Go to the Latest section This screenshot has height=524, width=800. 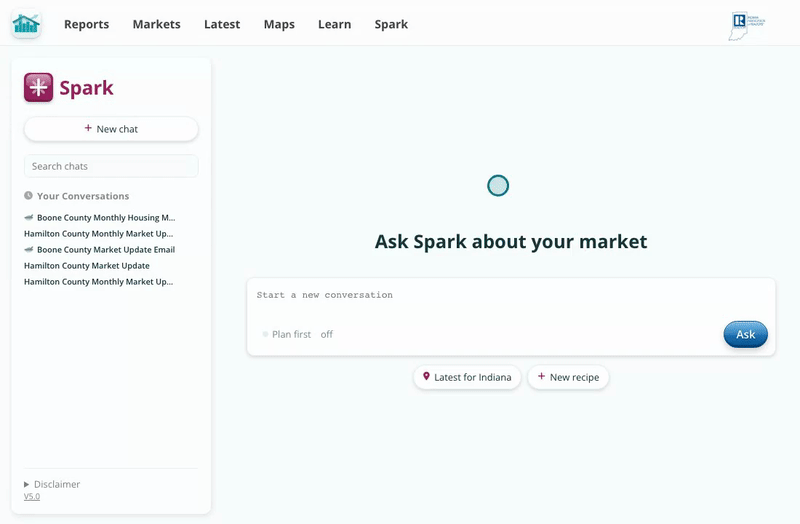222,24
